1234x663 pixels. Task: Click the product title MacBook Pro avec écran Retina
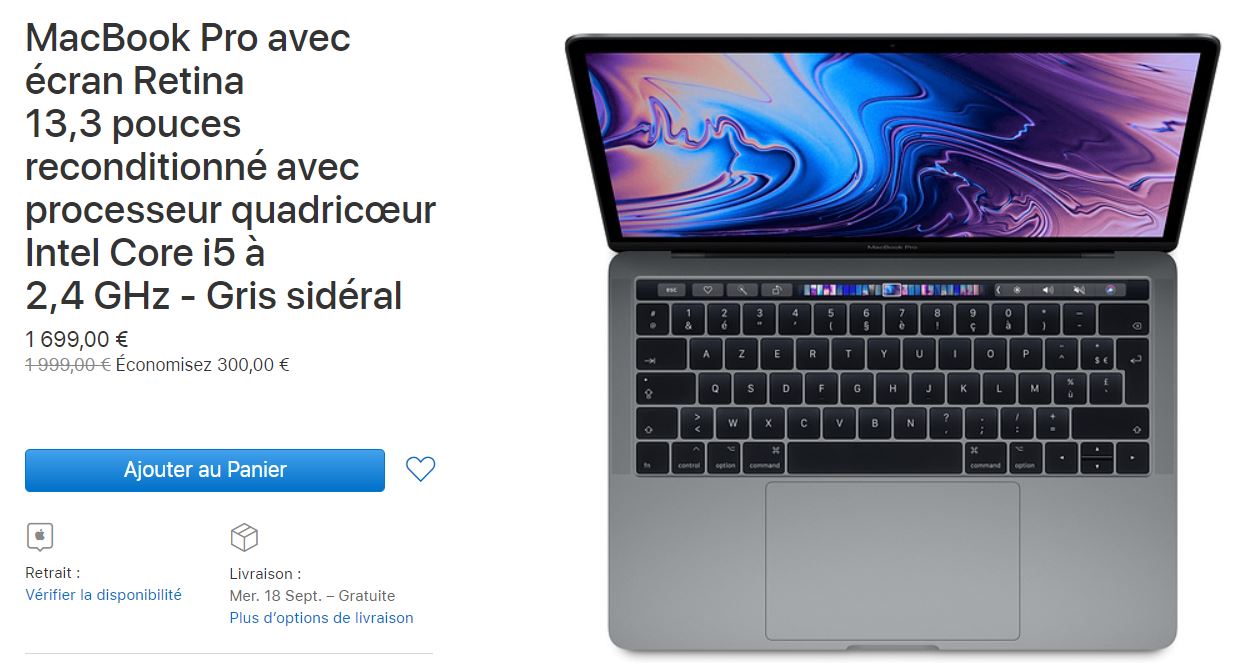pos(188,59)
